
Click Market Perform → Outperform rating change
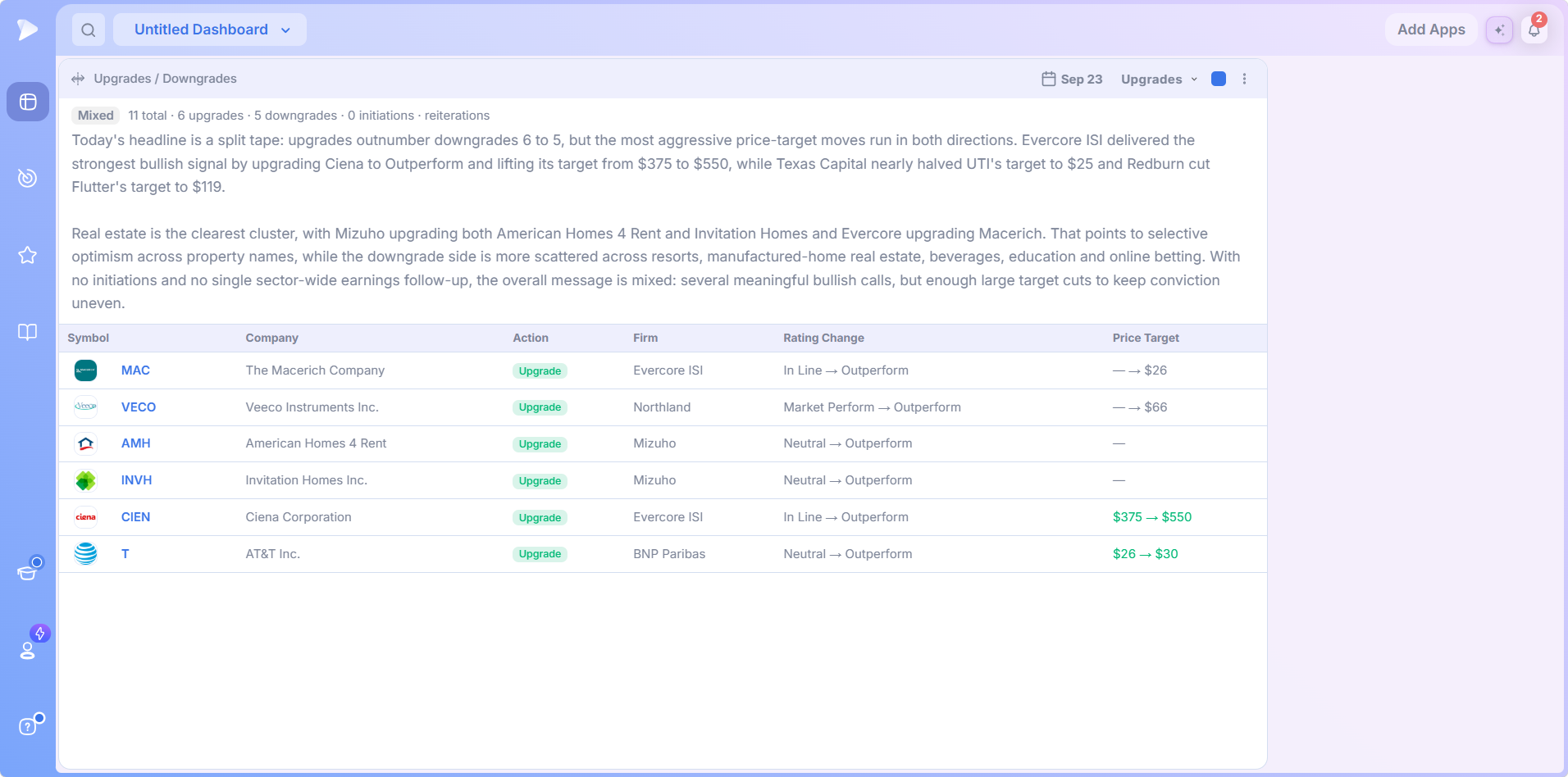tap(872, 407)
